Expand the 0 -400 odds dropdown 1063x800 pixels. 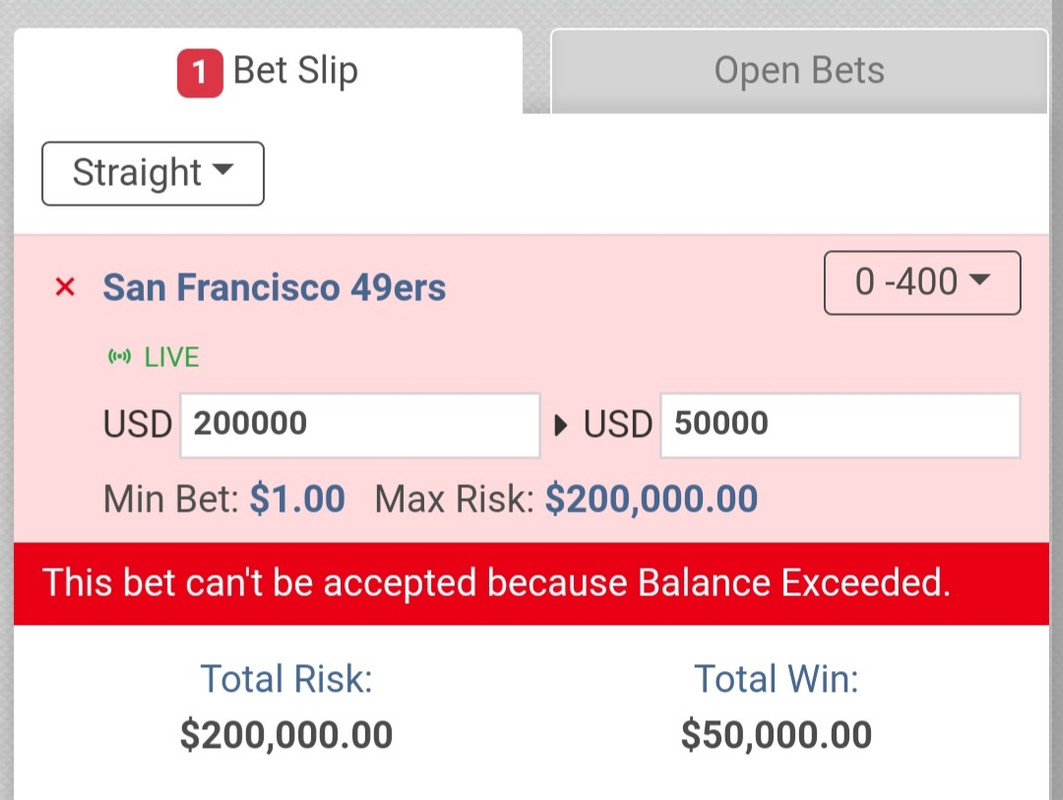[922, 283]
